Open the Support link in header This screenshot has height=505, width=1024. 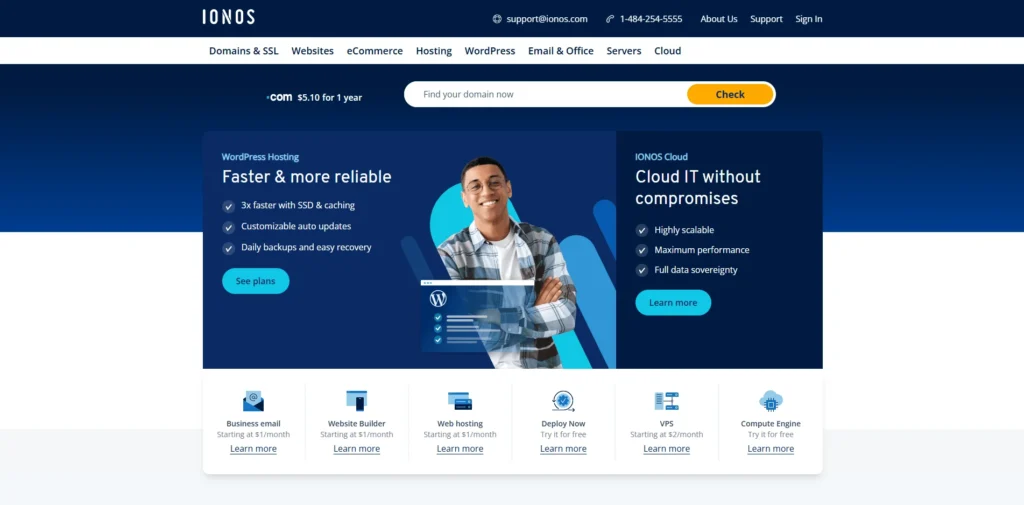pyautogui.click(x=766, y=19)
